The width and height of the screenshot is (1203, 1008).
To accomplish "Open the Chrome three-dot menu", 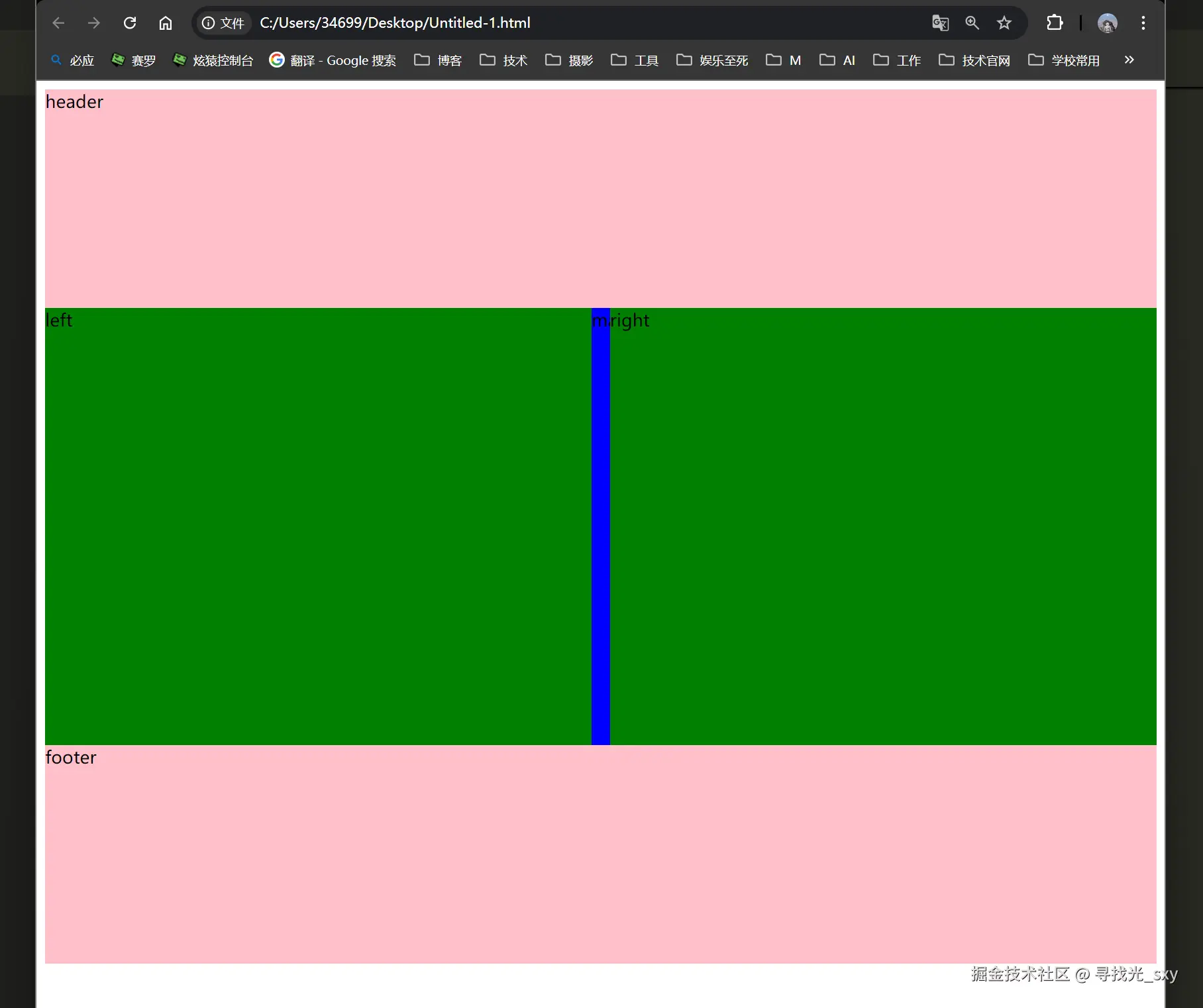I will (x=1143, y=23).
